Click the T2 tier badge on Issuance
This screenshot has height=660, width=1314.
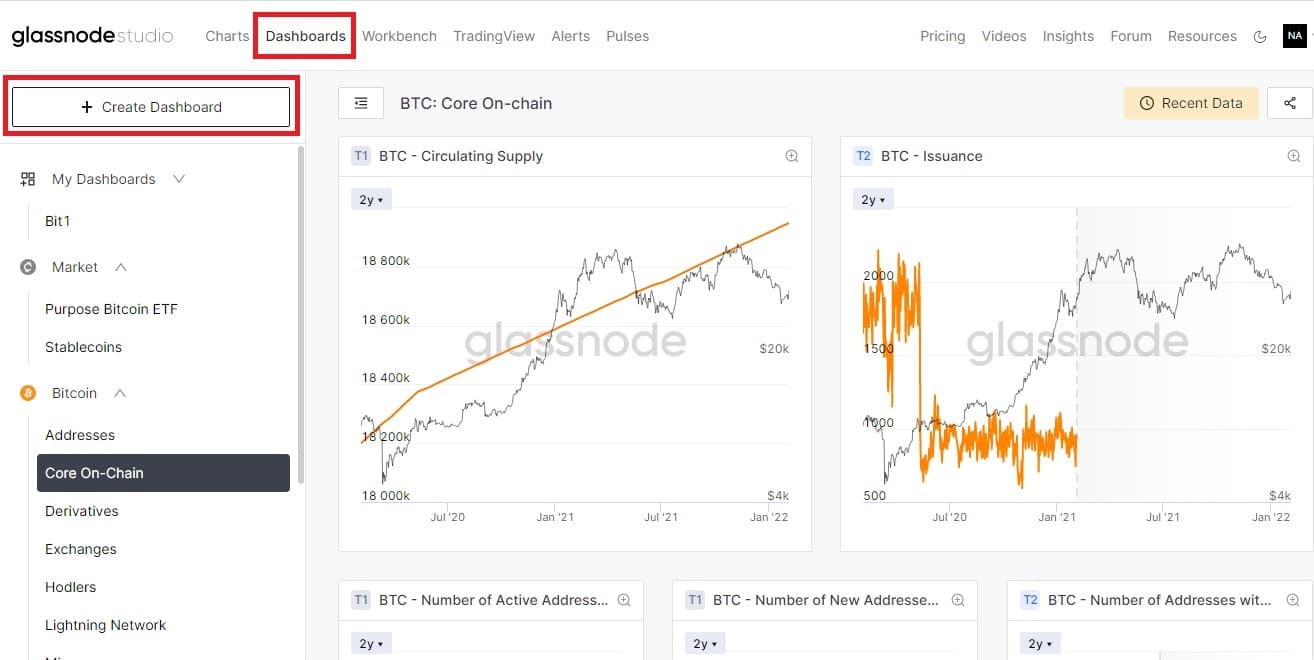863,156
